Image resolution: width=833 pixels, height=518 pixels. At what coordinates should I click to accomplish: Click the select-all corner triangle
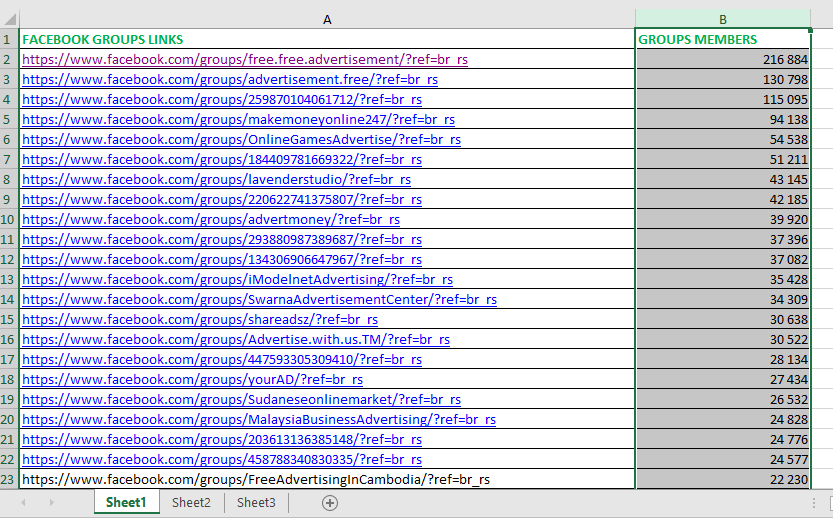[x=11, y=20]
